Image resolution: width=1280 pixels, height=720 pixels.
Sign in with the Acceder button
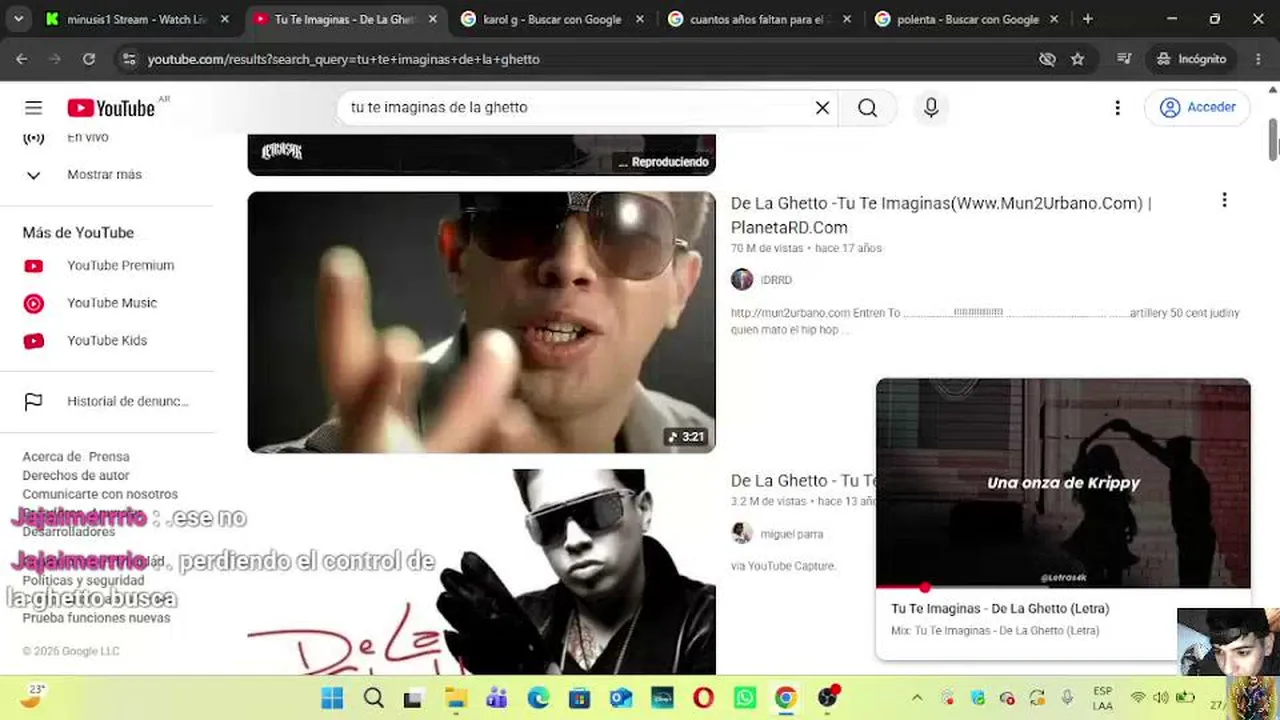[1197, 107]
